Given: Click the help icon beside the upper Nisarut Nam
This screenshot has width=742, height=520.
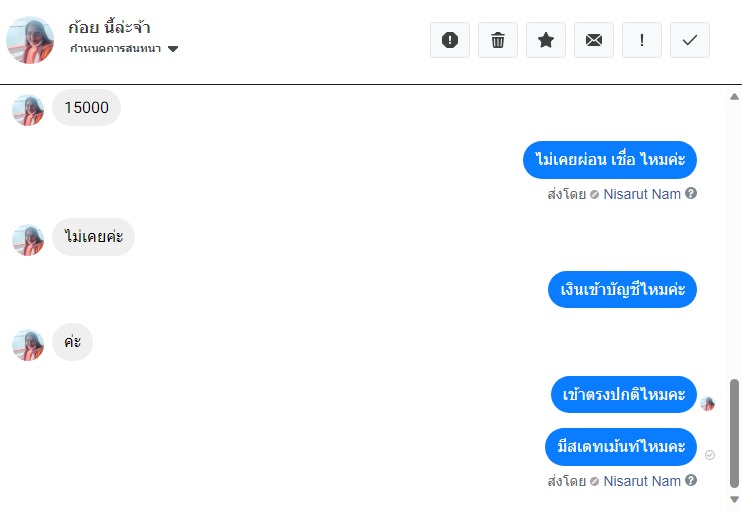Looking at the screenshot, I should point(691,193).
